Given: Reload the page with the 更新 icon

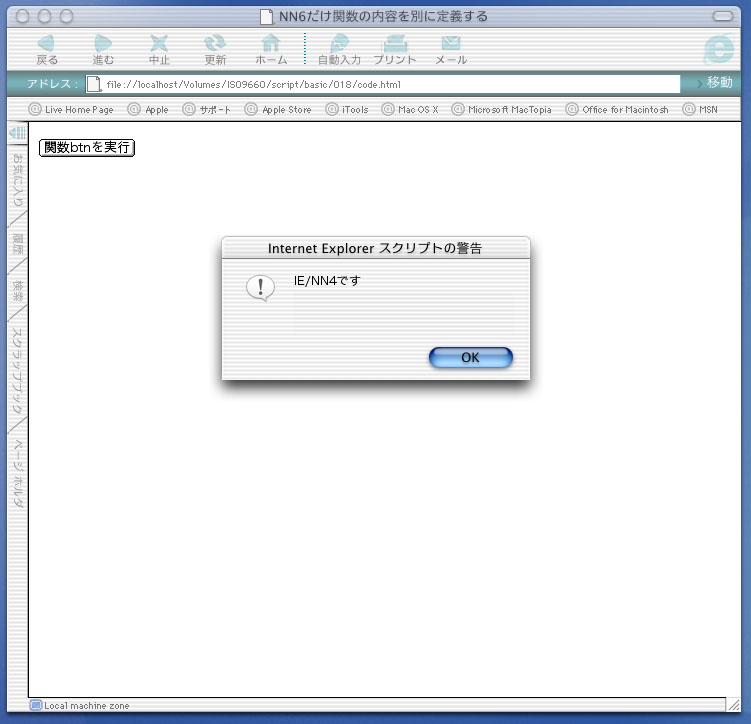Looking at the screenshot, I should point(214,44).
